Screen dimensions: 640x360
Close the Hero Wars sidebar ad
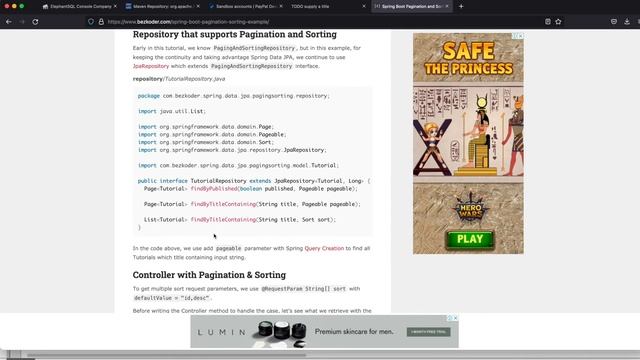[520, 36]
